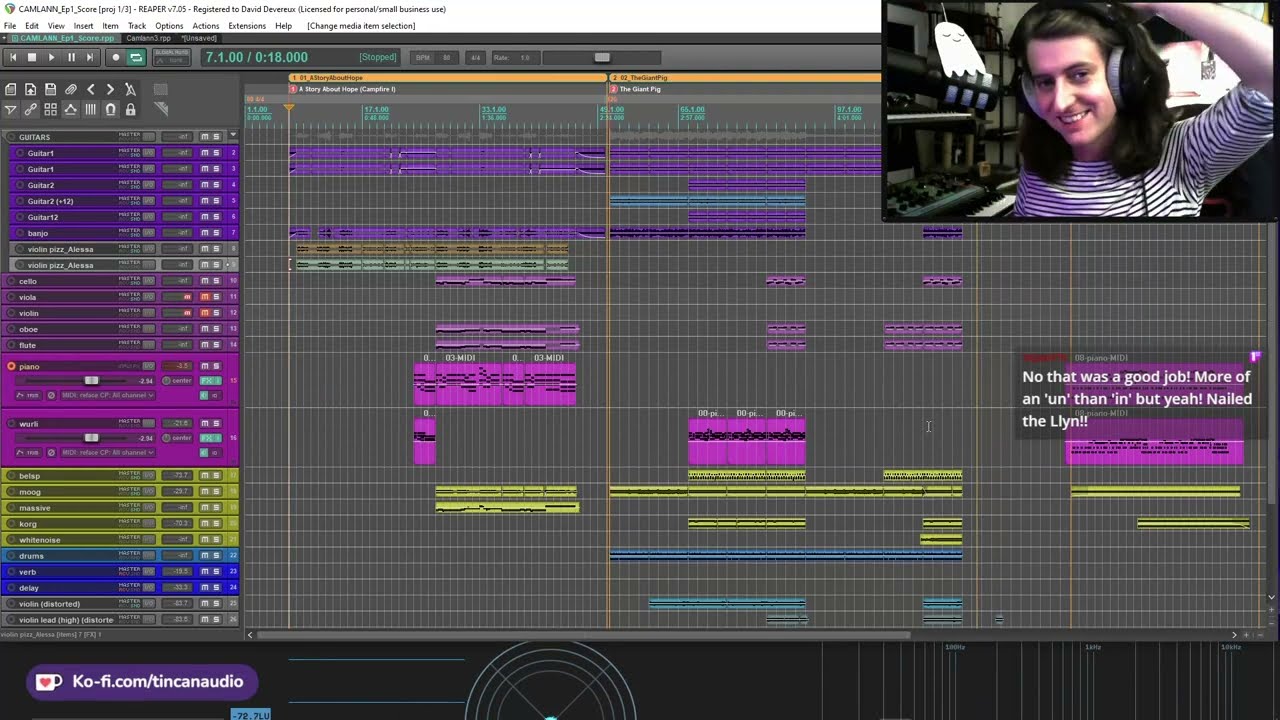Click the Redo right-arrow icon
Screen dimensions: 1280x720
[x=110, y=90]
